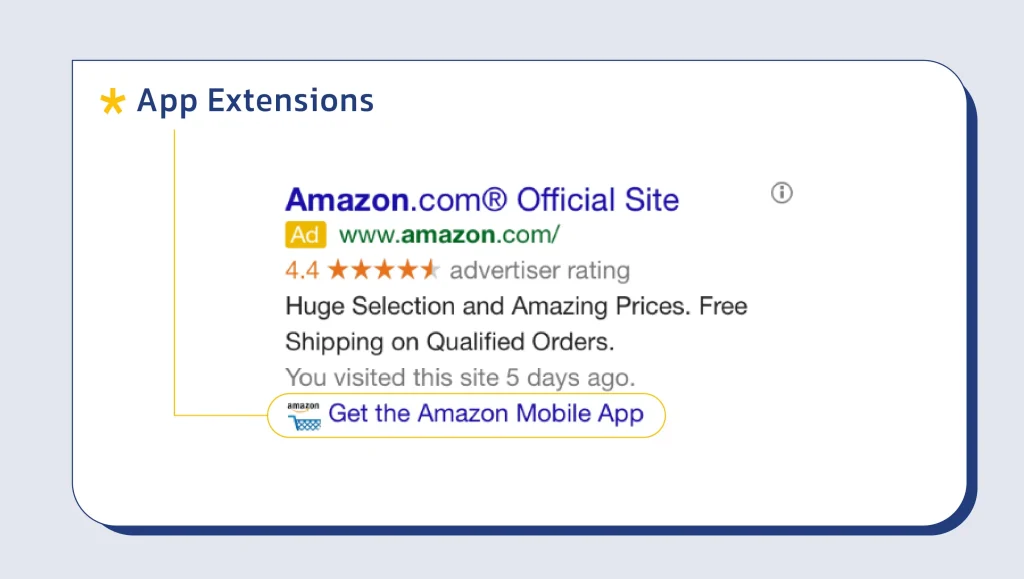The height and width of the screenshot is (579, 1024).
Task: Click the first orange star in rating
Action: coord(338,269)
